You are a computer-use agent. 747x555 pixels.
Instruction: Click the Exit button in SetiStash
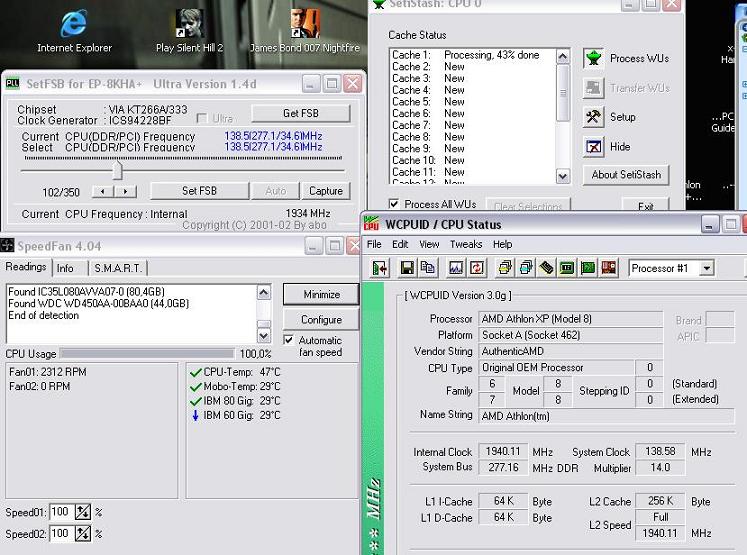(x=646, y=205)
